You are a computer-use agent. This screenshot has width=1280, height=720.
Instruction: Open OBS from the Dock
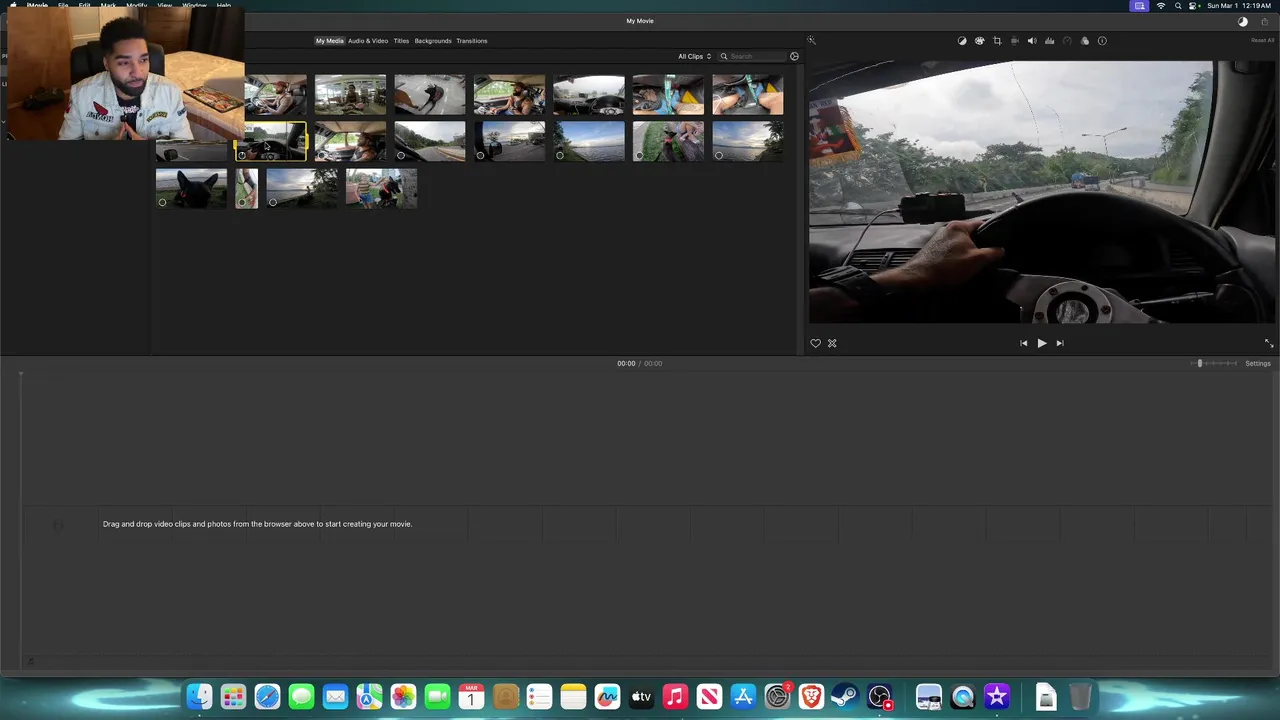pos(879,696)
